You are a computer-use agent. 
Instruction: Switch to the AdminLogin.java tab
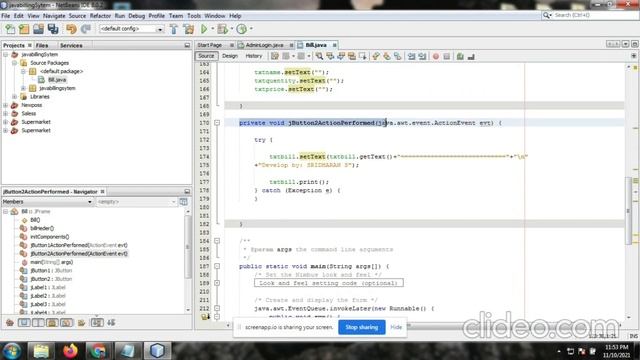pos(264,45)
